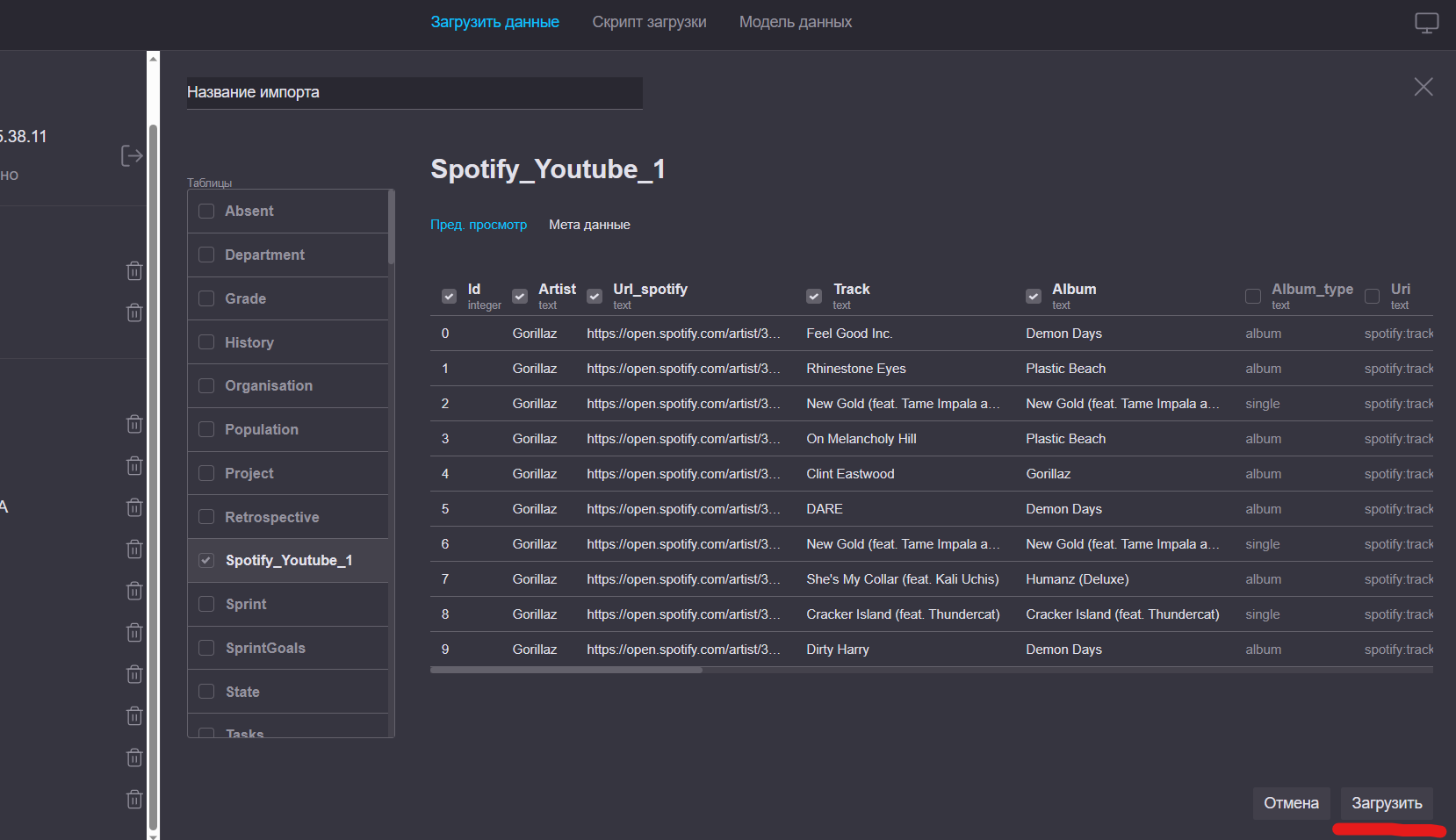Switch to Скрипт загрузки tab
Image resolution: width=1456 pixels, height=840 pixels.
(649, 22)
